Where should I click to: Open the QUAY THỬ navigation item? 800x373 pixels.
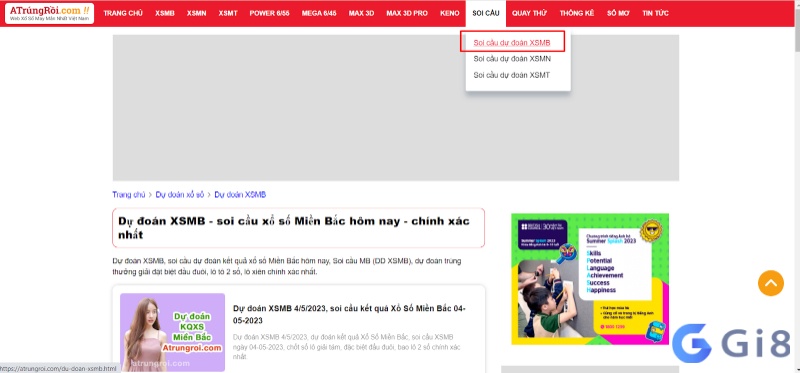tap(530, 13)
